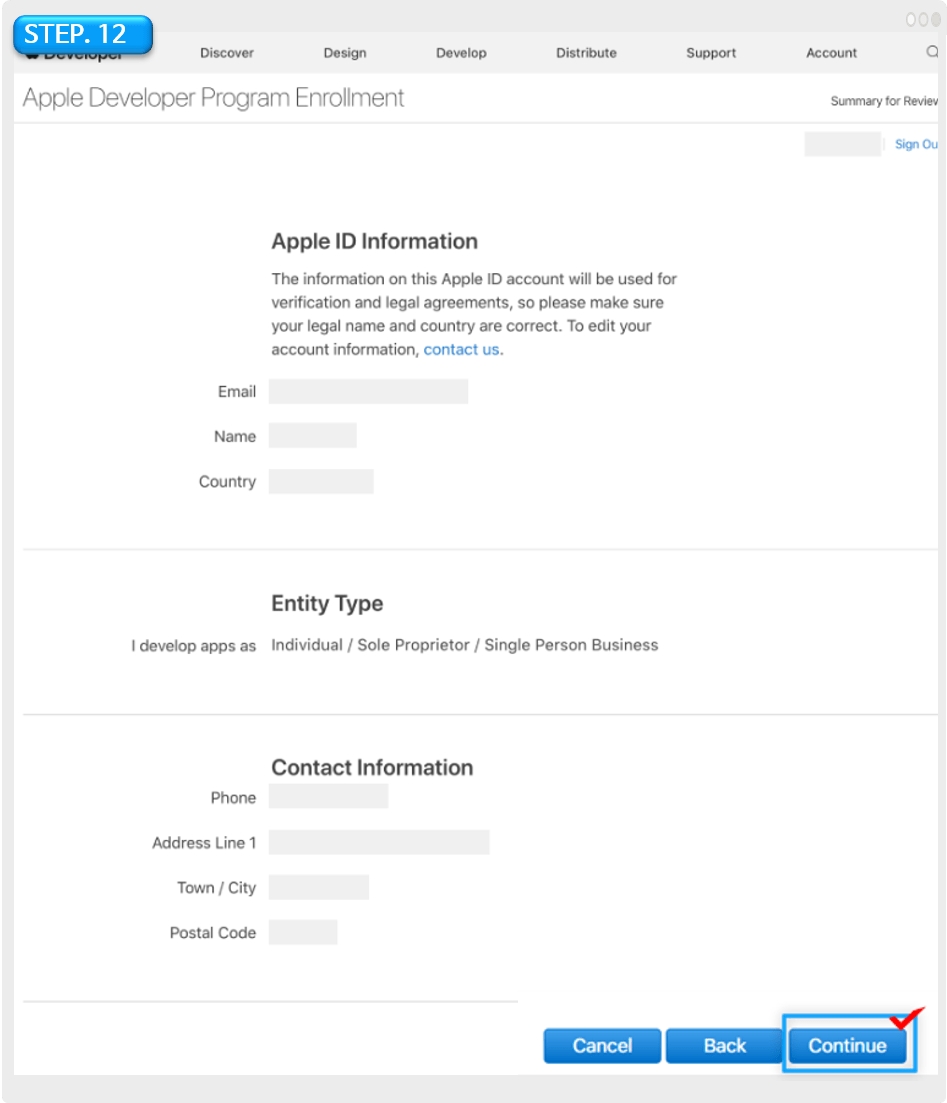947x1103 pixels.
Task: Click the Postal Code field
Action: 303,932
